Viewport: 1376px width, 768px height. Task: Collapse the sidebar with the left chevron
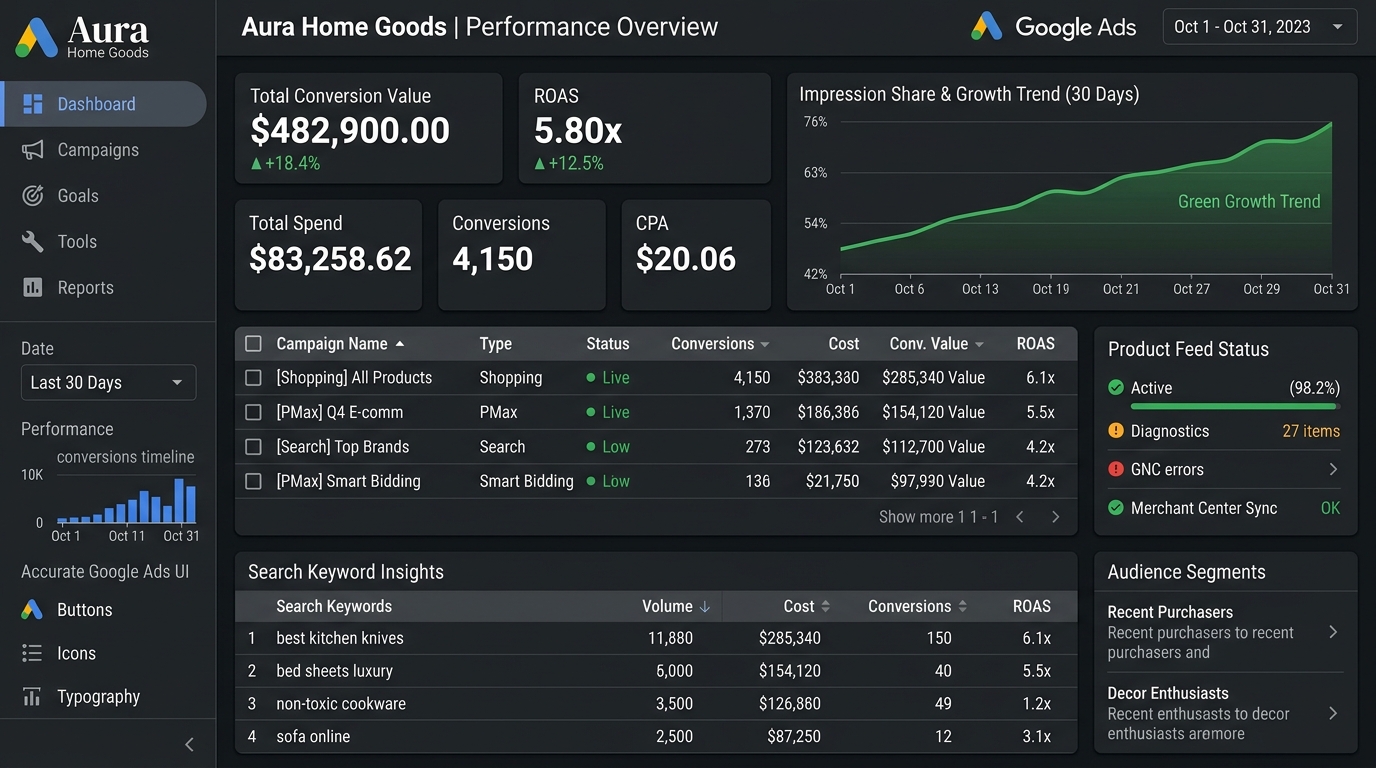point(189,744)
